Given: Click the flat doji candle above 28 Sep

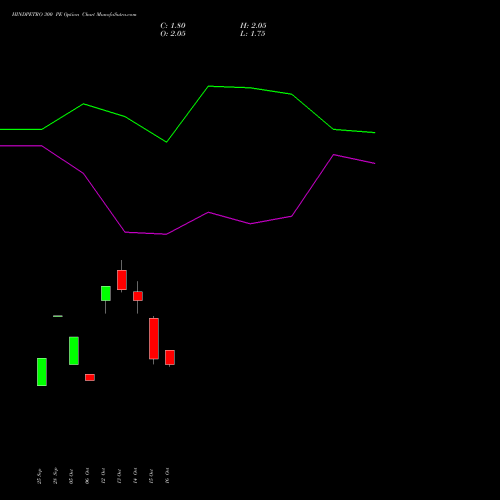Looking at the screenshot, I should [58, 316].
